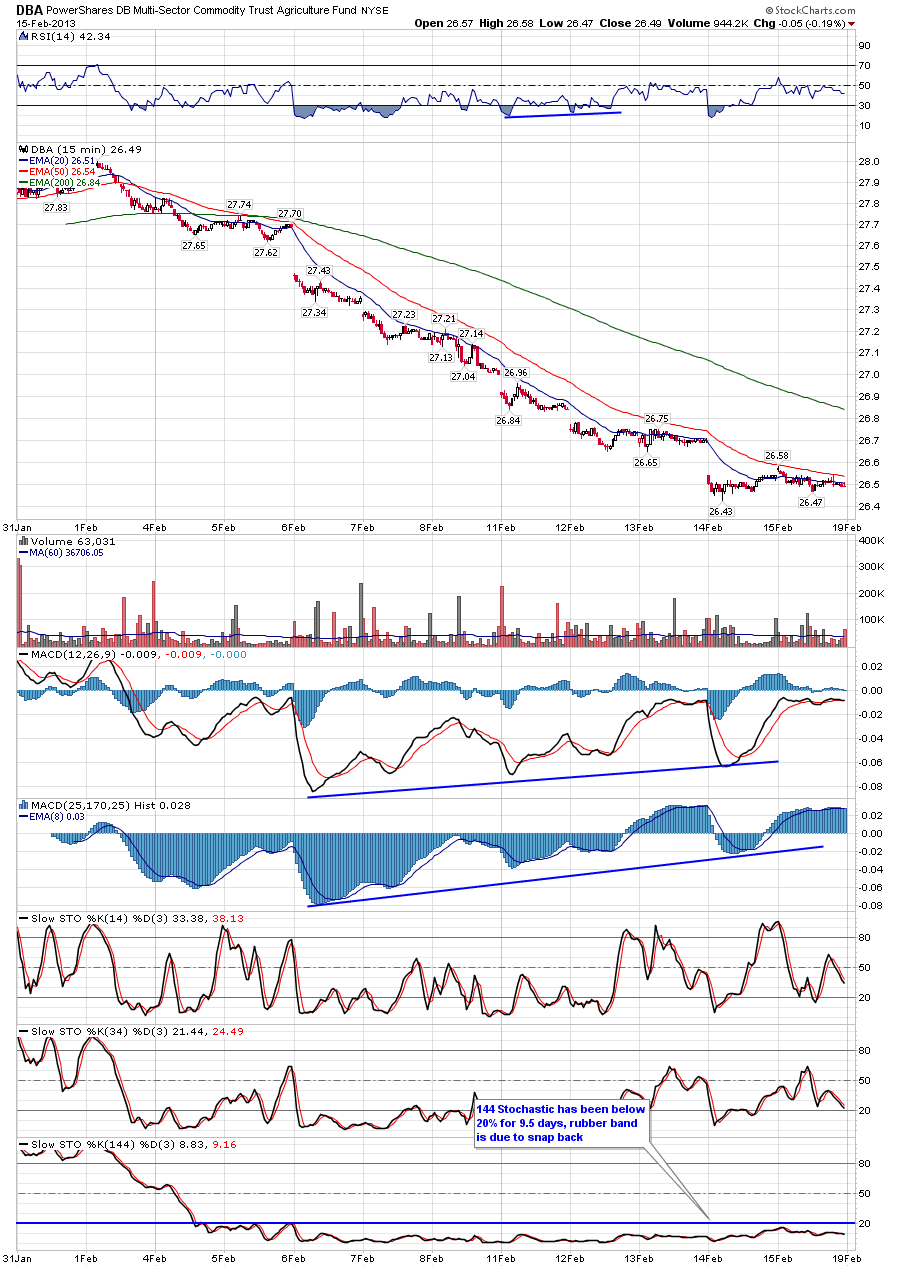Click the EMA(20) 26.51 legend entry
The width and height of the screenshot is (900, 1267).
[x=62, y=160]
